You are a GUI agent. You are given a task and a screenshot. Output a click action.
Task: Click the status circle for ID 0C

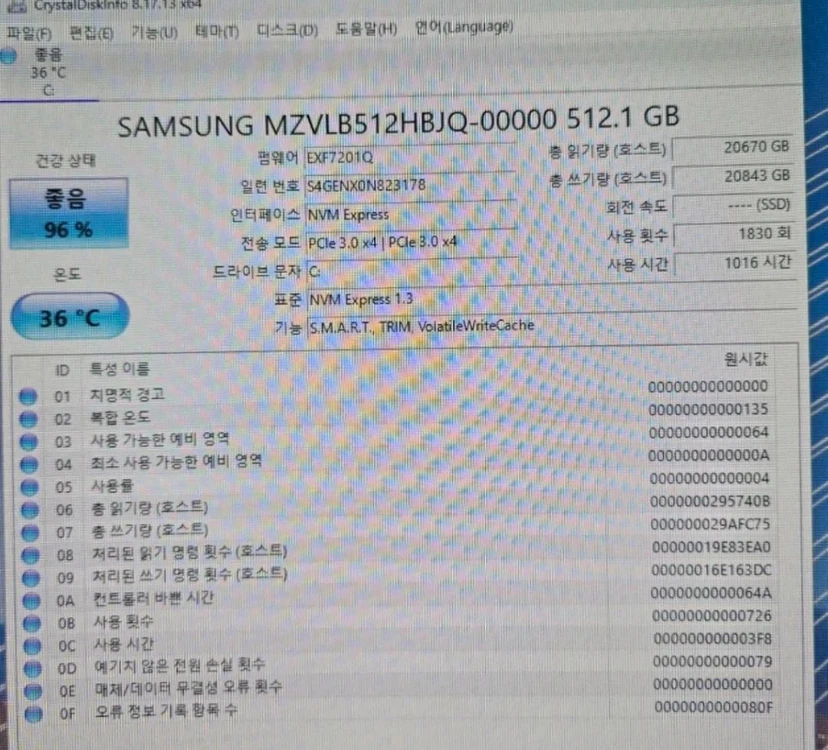32,646
